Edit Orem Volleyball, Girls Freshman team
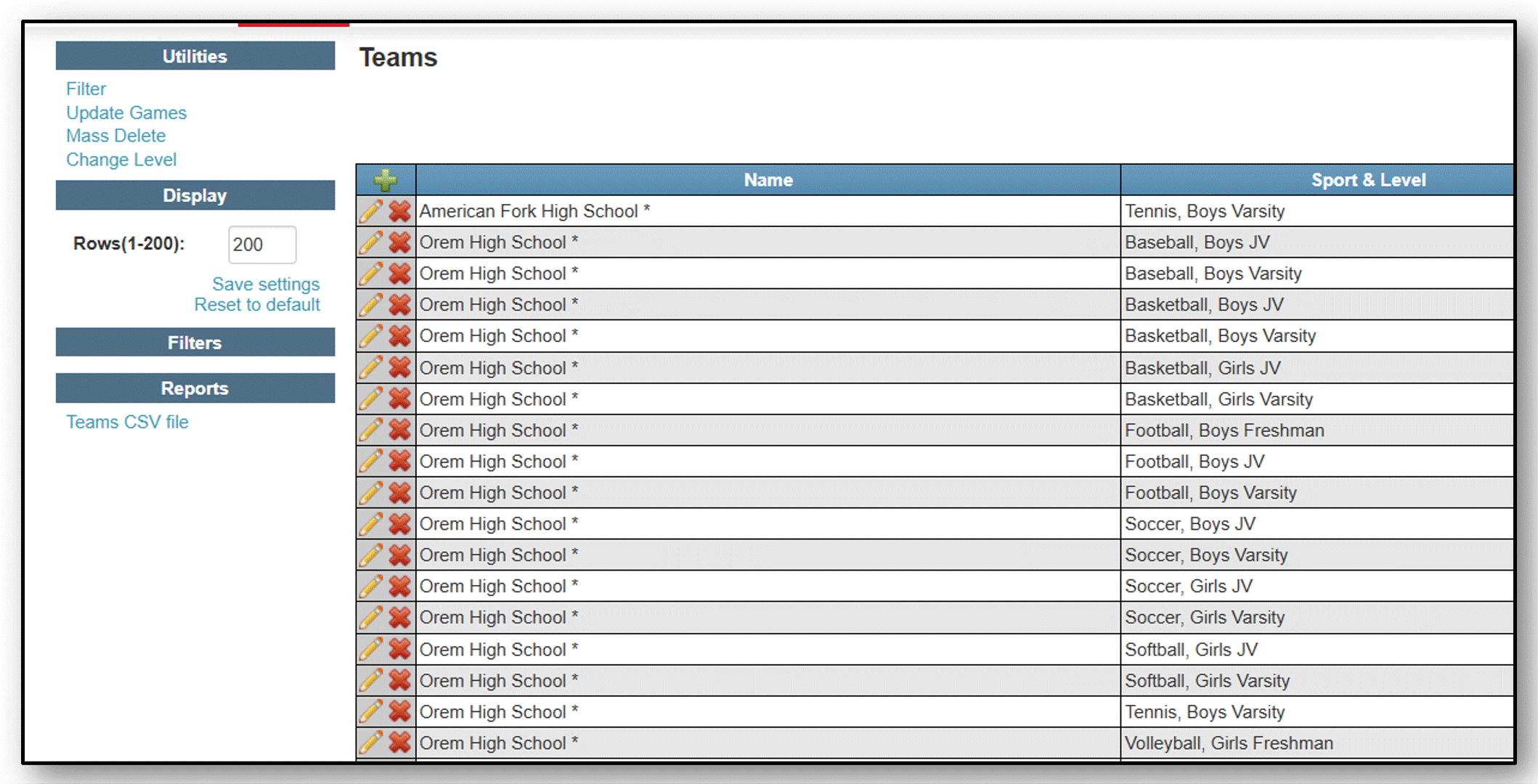This screenshot has width=1538, height=784. pos(371,743)
